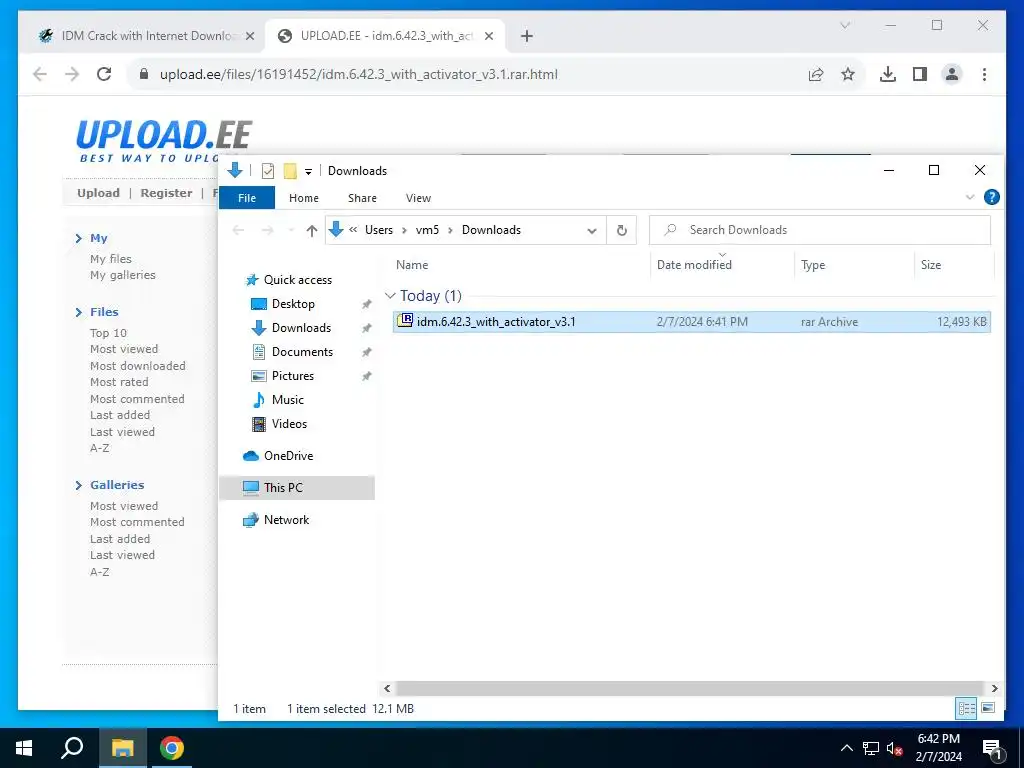This screenshot has width=1024, height=768.
Task: Refresh the Downloads folder
Action: click(622, 231)
